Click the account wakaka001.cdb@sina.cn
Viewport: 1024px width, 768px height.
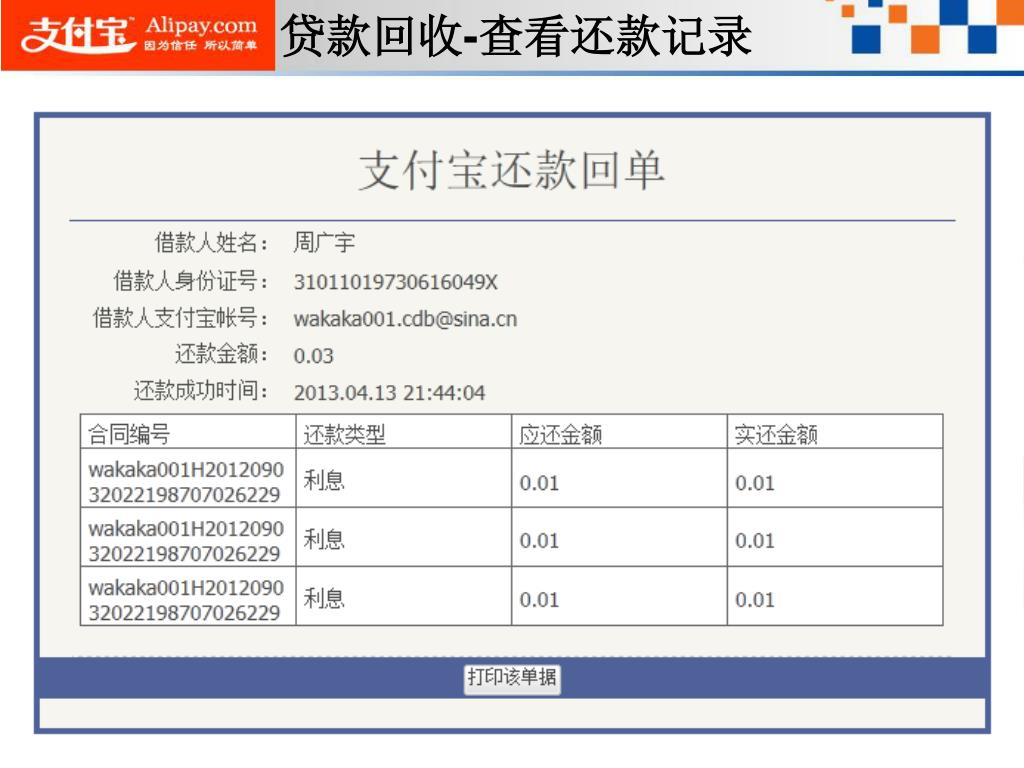coord(405,319)
